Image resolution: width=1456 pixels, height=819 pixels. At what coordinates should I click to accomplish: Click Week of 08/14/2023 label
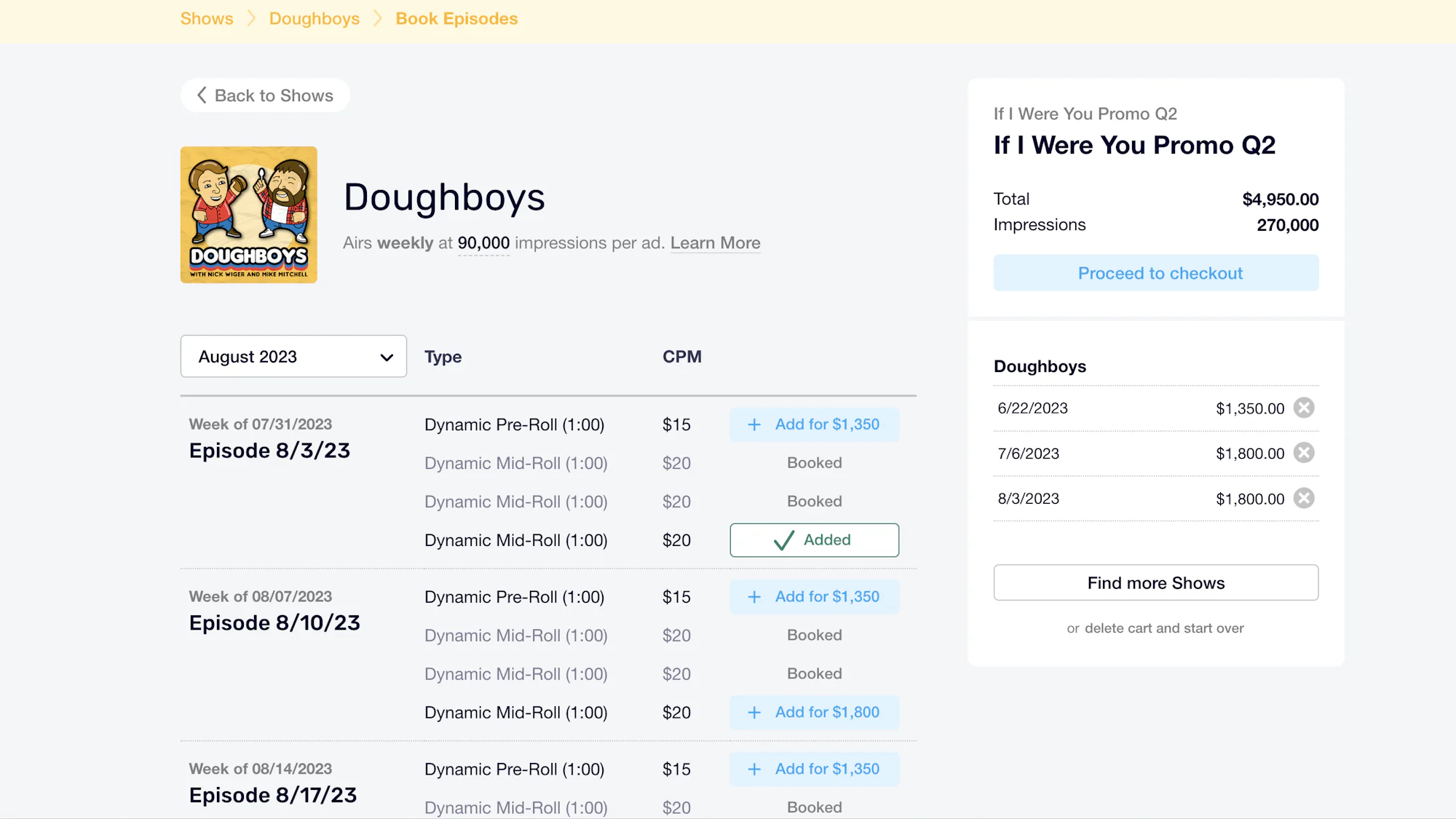(261, 769)
